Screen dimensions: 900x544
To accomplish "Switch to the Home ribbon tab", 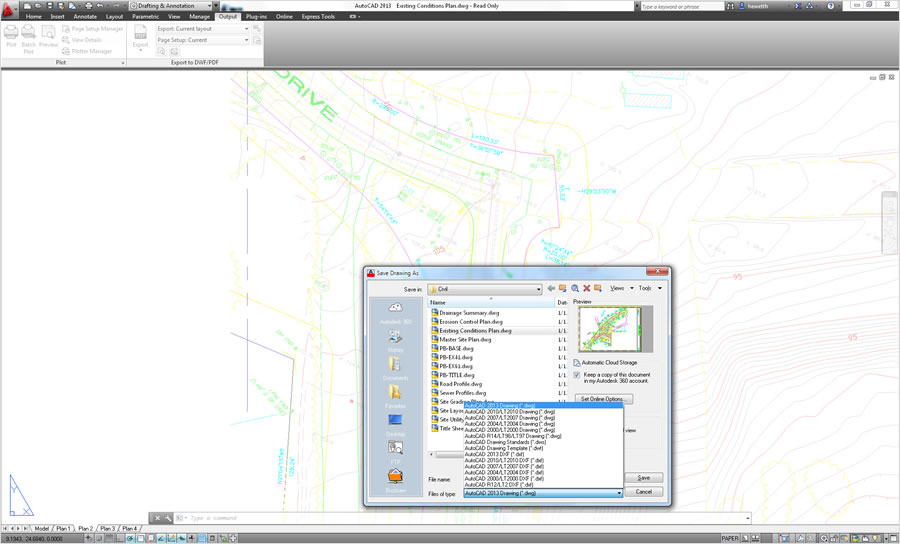I will [33, 17].
